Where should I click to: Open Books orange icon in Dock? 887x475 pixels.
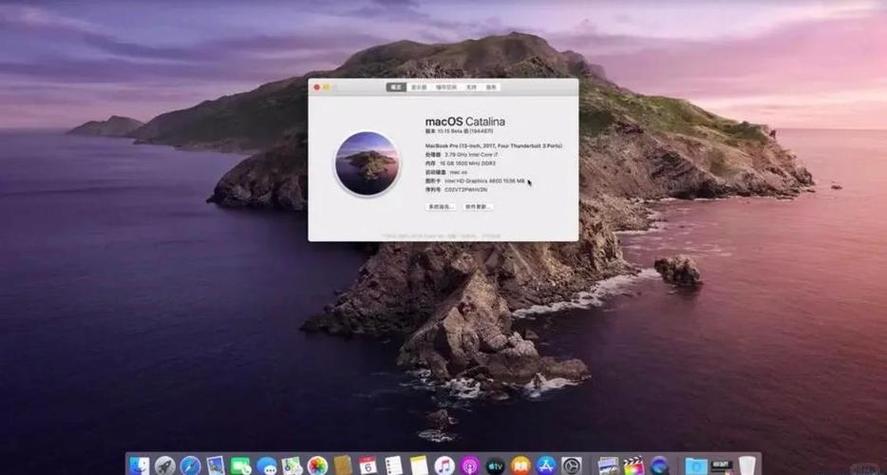tap(521, 466)
